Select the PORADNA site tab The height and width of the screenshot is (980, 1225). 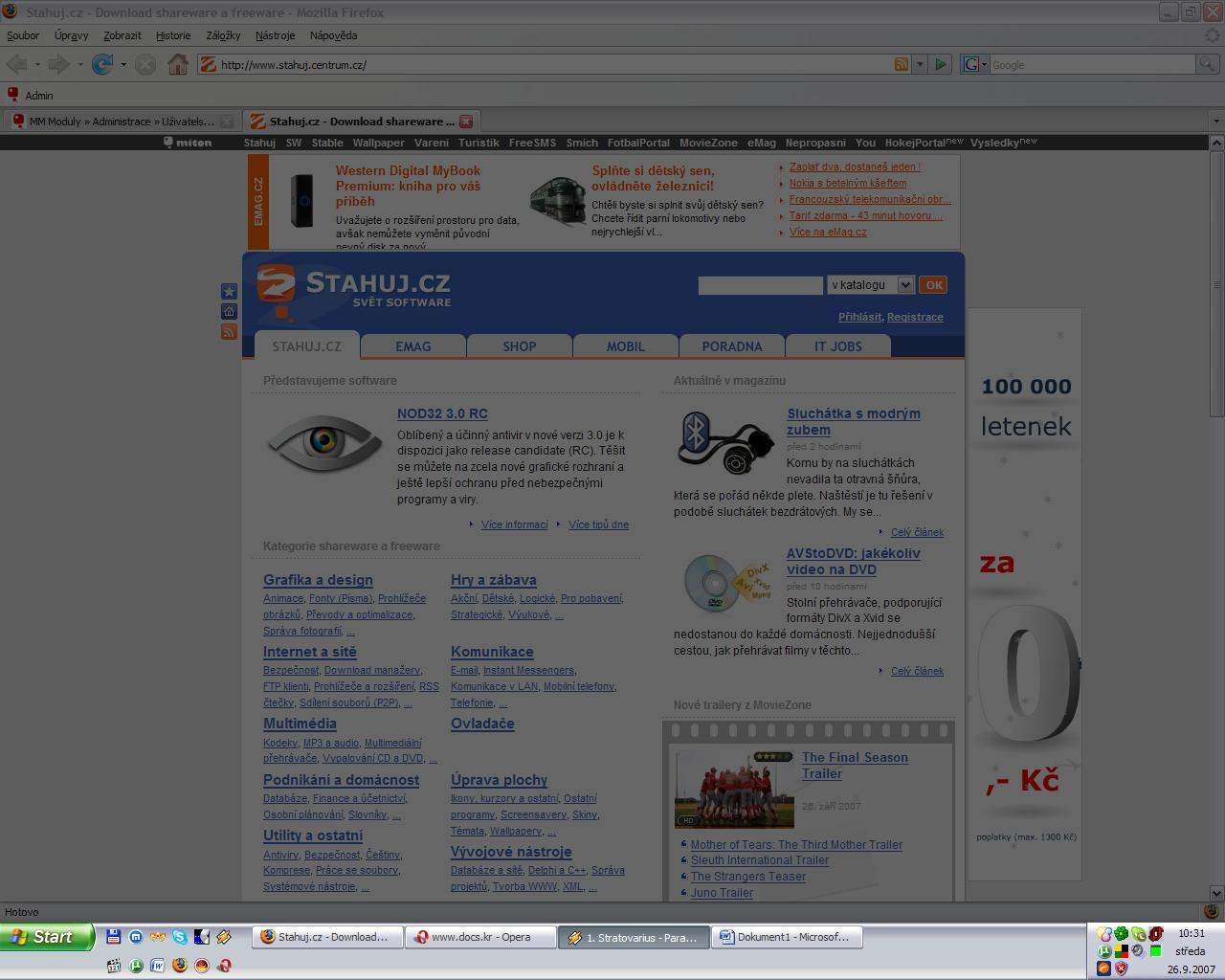(732, 346)
